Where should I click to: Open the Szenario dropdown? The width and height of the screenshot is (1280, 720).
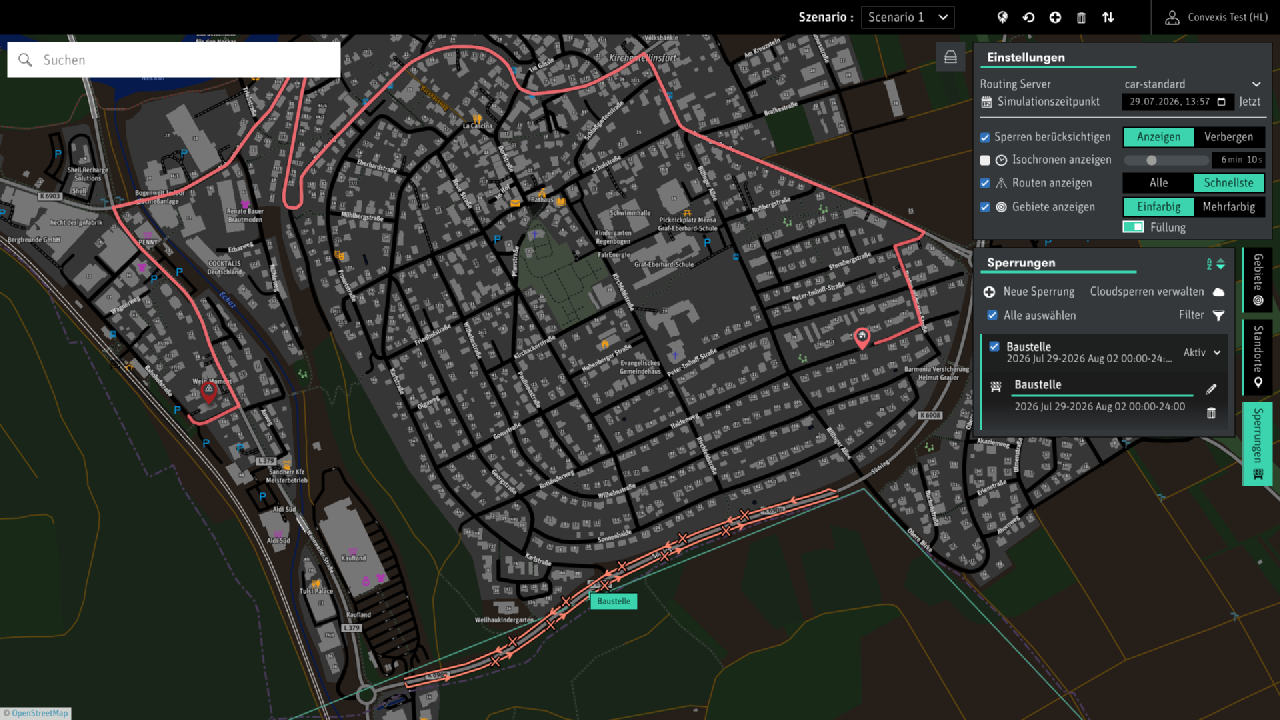tap(907, 17)
